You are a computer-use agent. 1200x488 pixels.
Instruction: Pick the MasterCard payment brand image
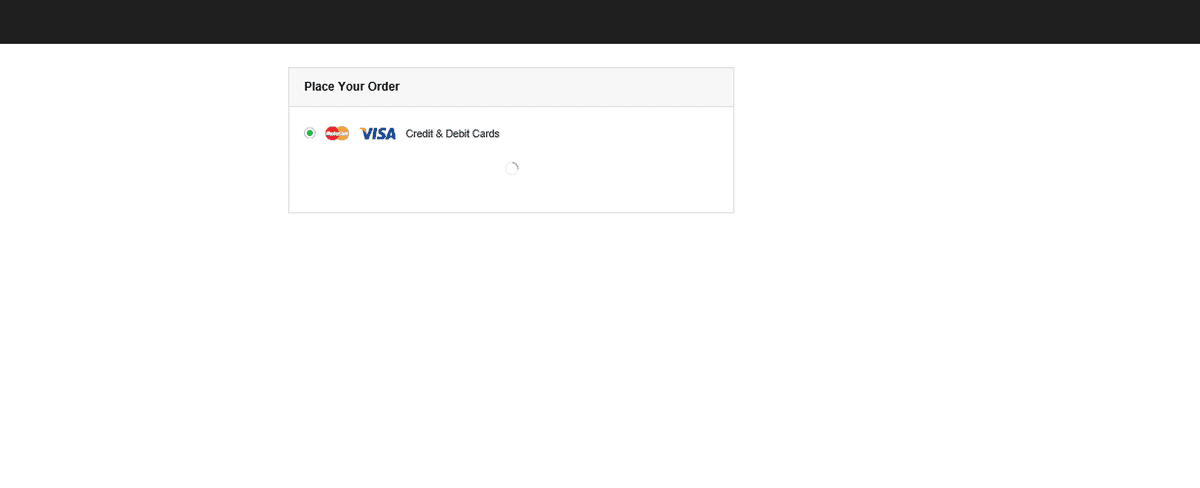(337, 133)
